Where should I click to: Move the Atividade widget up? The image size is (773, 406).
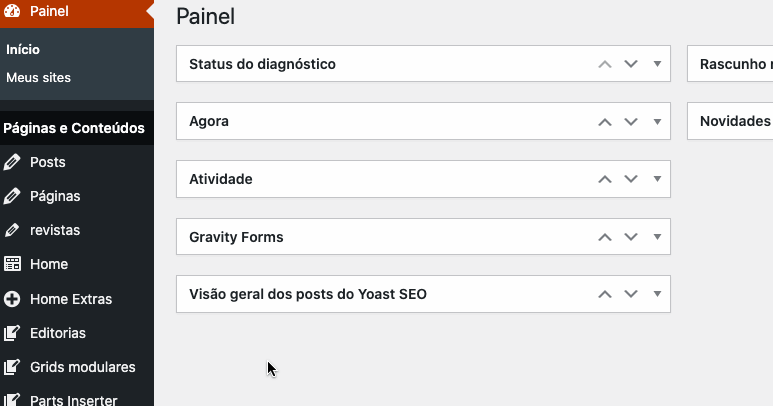pos(605,179)
